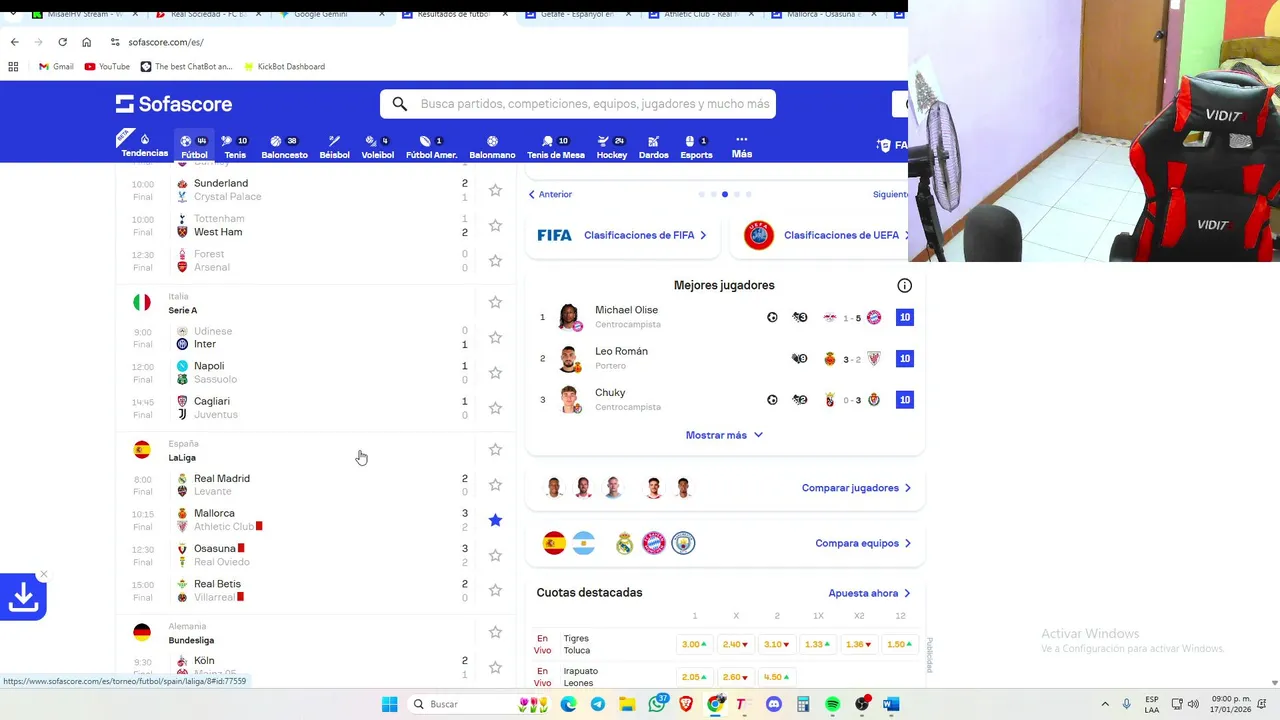This screenshot has width=1280, height=720.
Task: Favorite the Tottenham vs West Ham match
Action: click(x=495, y=225)
